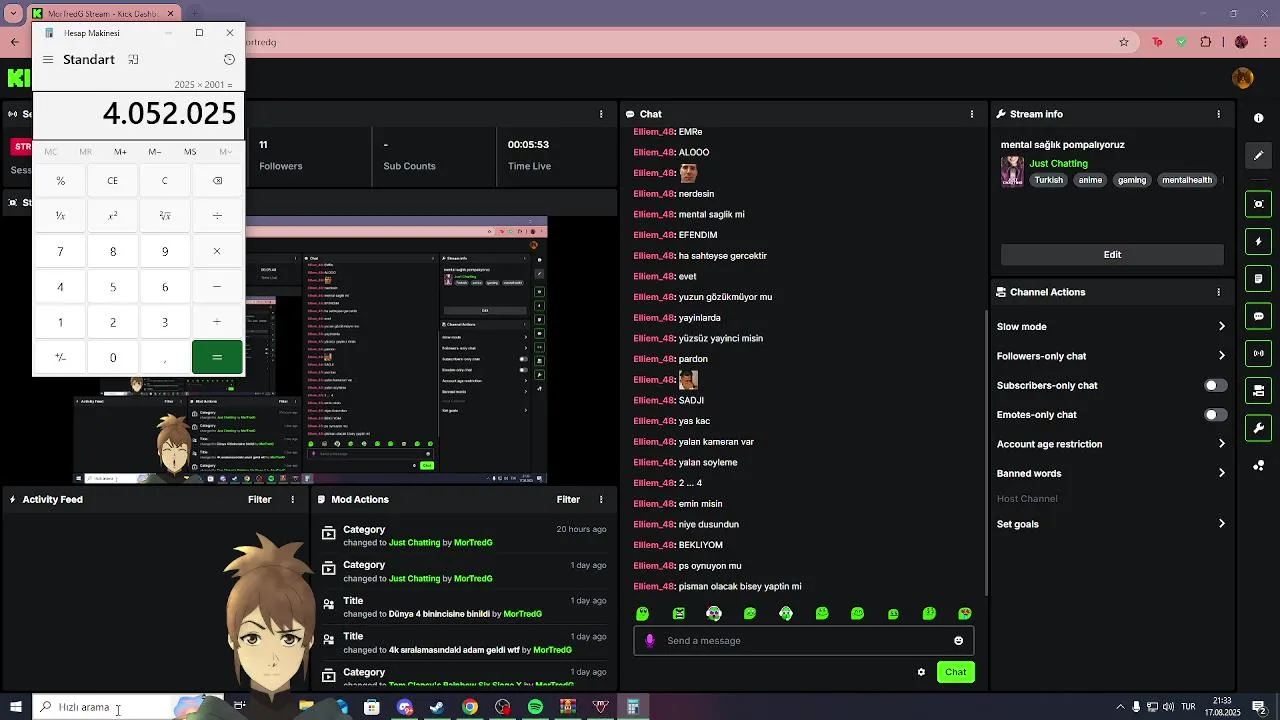
Task: Click the mirrored stream preview thumbnail
Action: coord(311,350)
